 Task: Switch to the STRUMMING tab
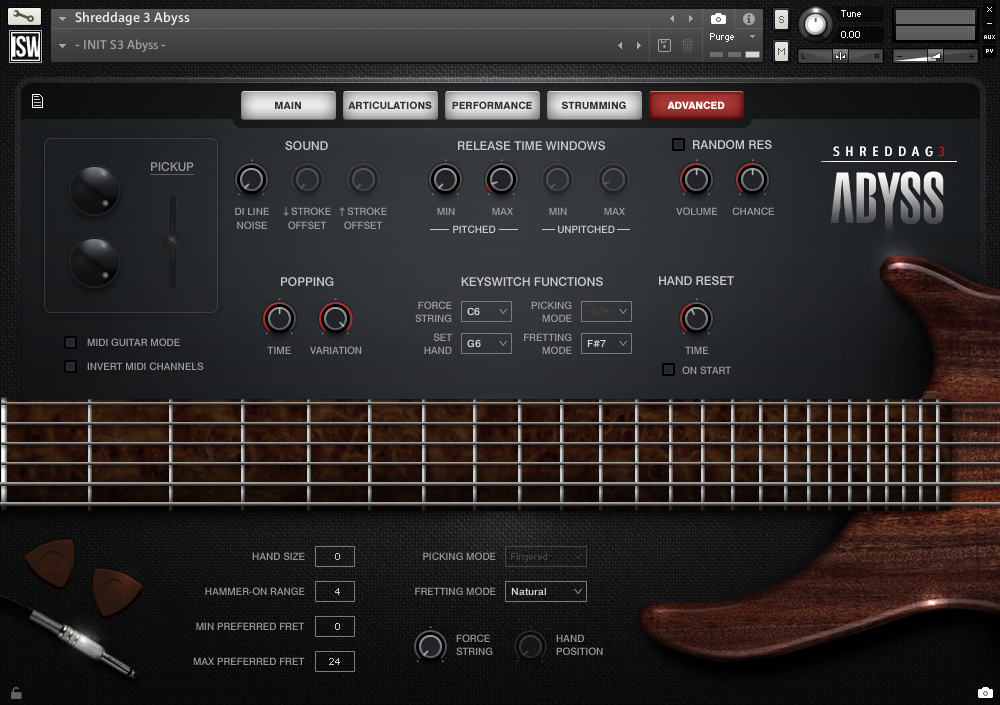point(594,104)
